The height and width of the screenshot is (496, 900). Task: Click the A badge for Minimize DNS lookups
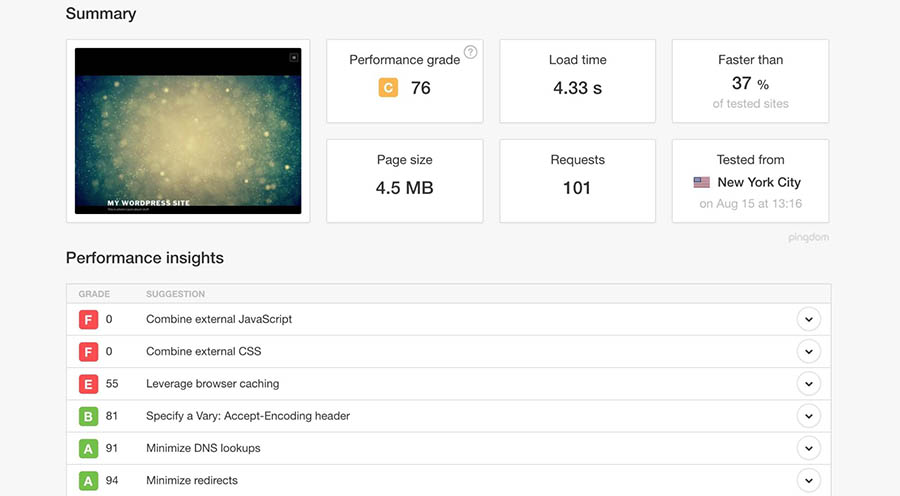click(88, 449)
